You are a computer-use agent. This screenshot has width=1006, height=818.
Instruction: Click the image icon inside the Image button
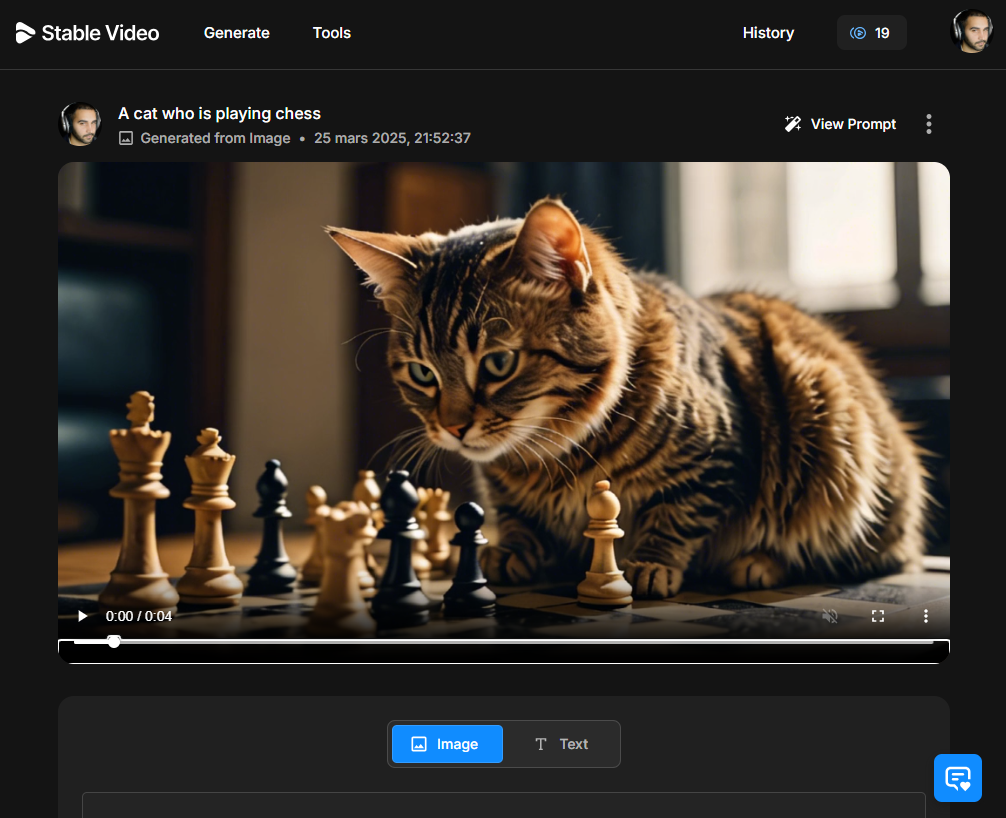point(420,743)
